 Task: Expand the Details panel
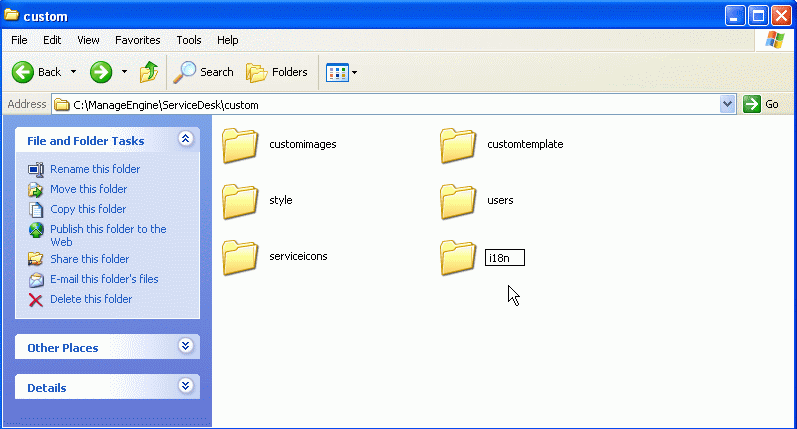pos(185,386)
